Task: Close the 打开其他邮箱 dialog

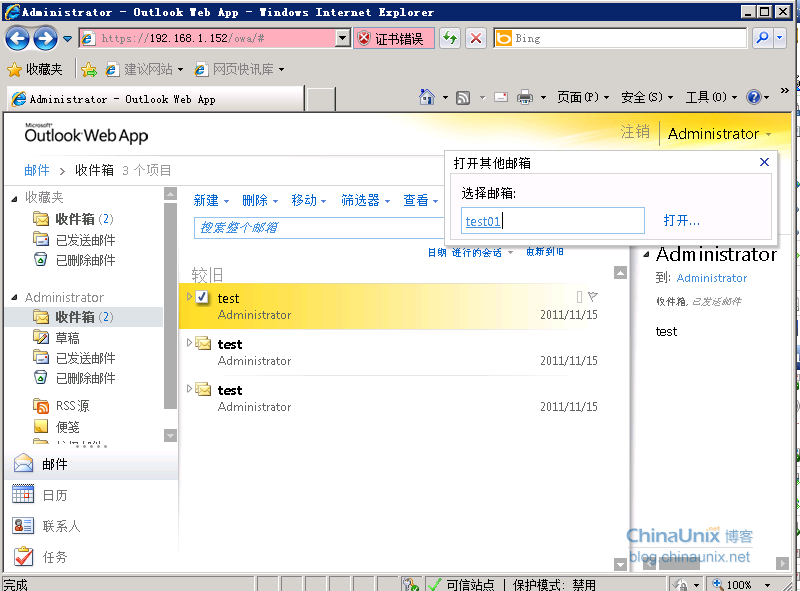Action: (764, 162)
